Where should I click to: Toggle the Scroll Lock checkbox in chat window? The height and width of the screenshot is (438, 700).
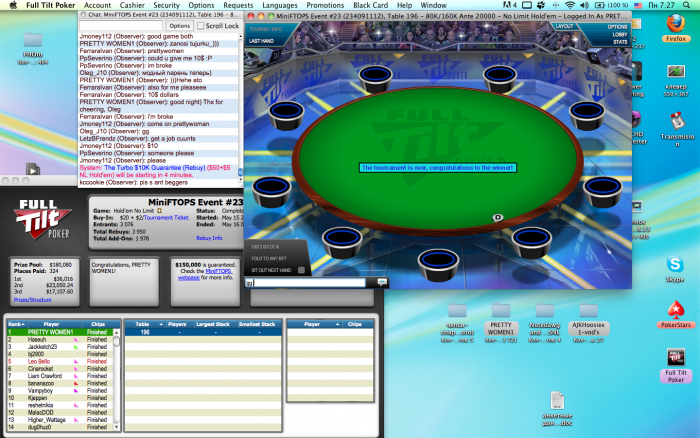coord(201,26)
